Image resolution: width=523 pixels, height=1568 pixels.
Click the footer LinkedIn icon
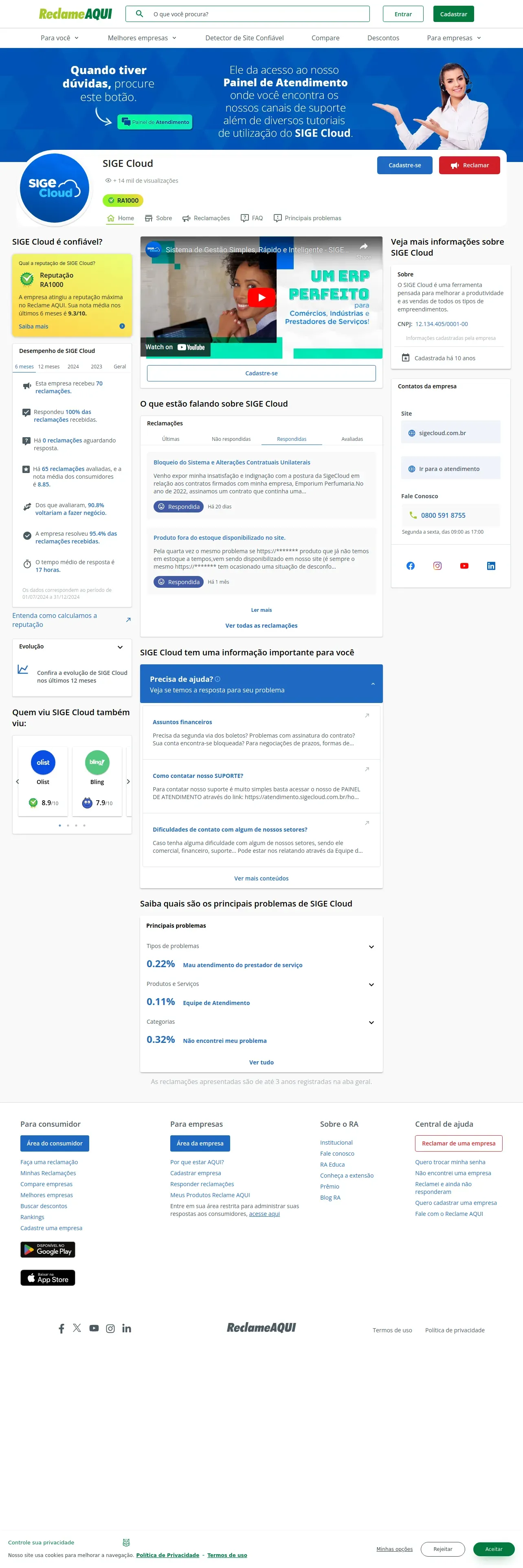click(x=127, y=1328)
